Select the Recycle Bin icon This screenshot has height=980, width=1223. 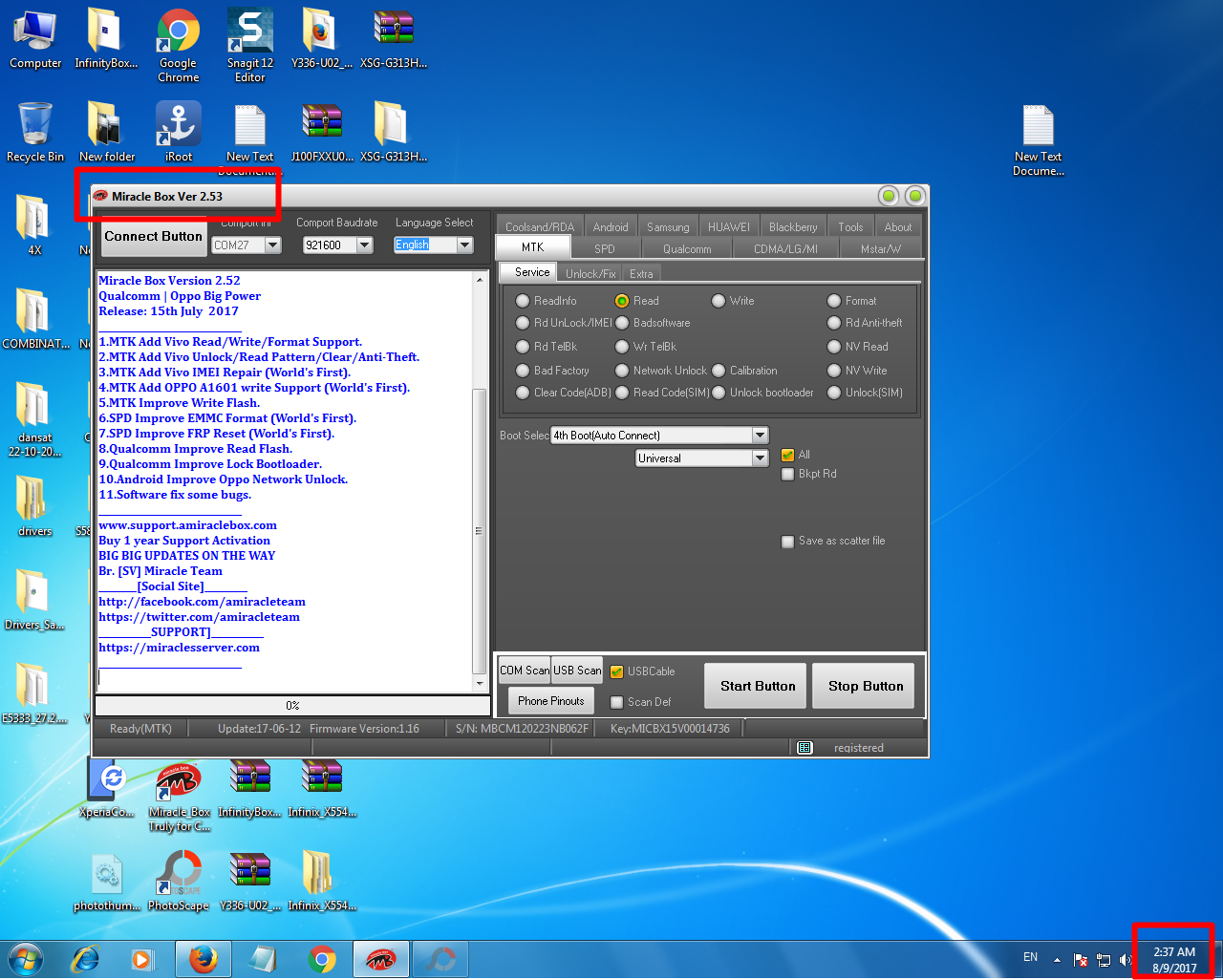click(x=35, y=133)
